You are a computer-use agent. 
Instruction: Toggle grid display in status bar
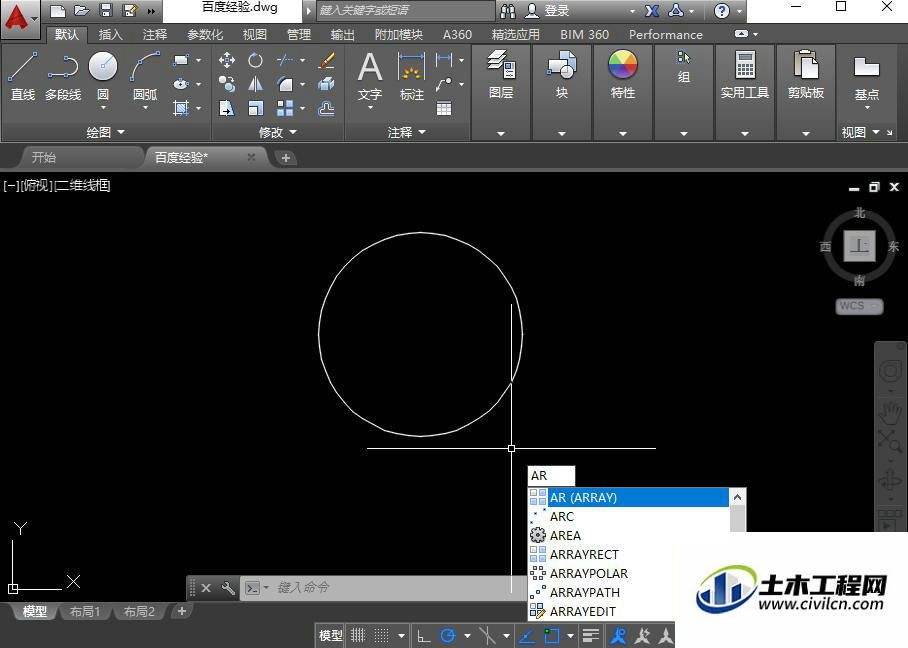358,636
